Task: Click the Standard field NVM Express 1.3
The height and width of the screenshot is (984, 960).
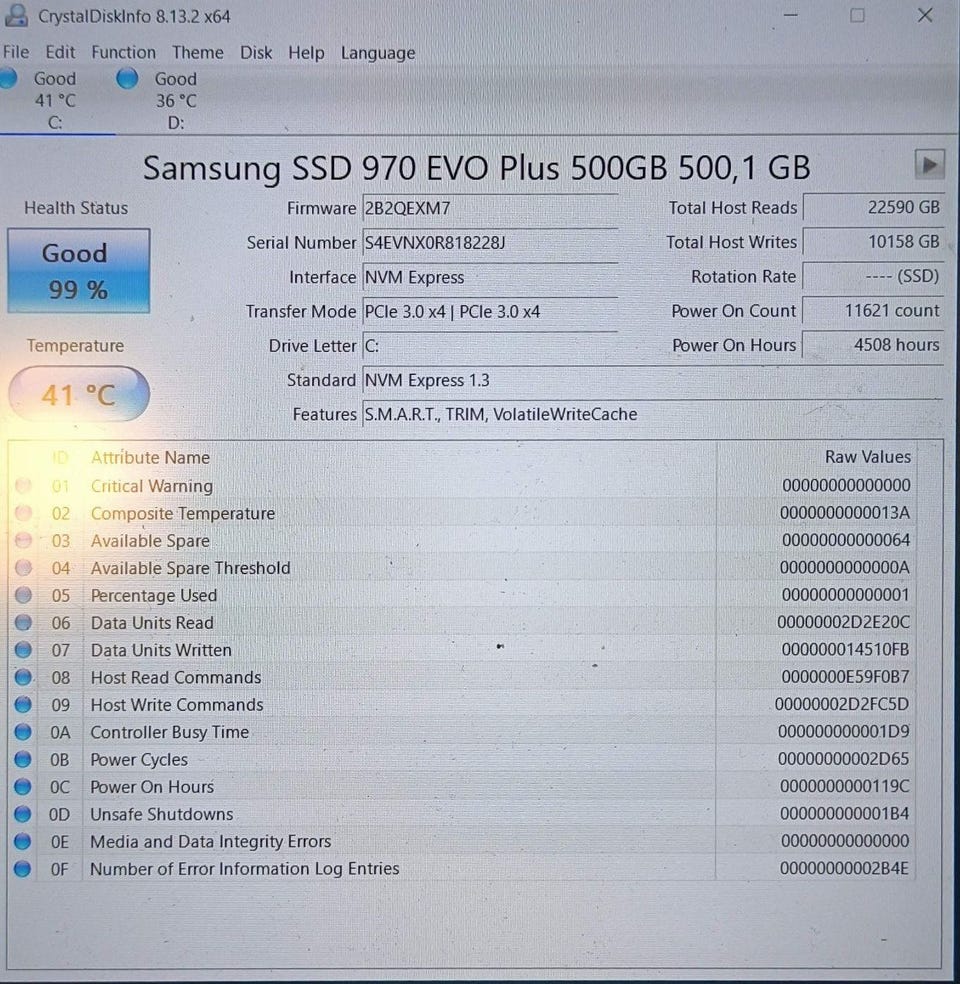Action: [x=653, y=380]
